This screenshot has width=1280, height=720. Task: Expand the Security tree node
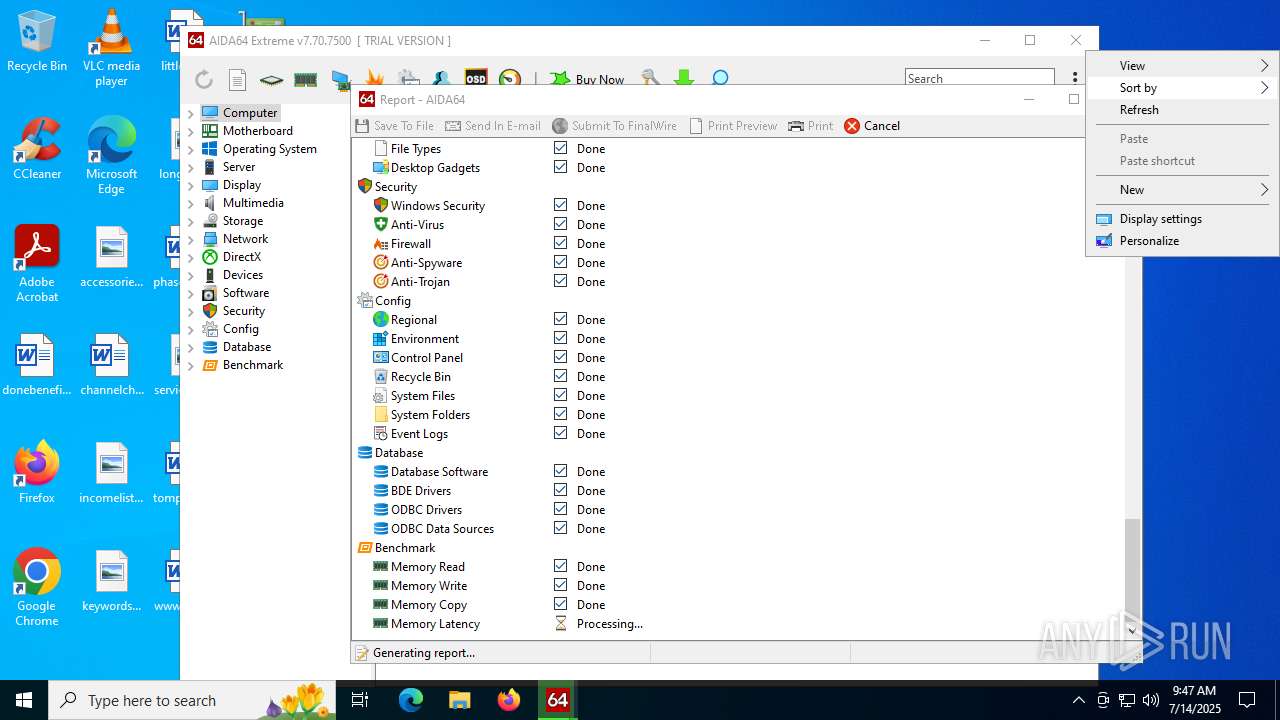[x=191, y=311]
